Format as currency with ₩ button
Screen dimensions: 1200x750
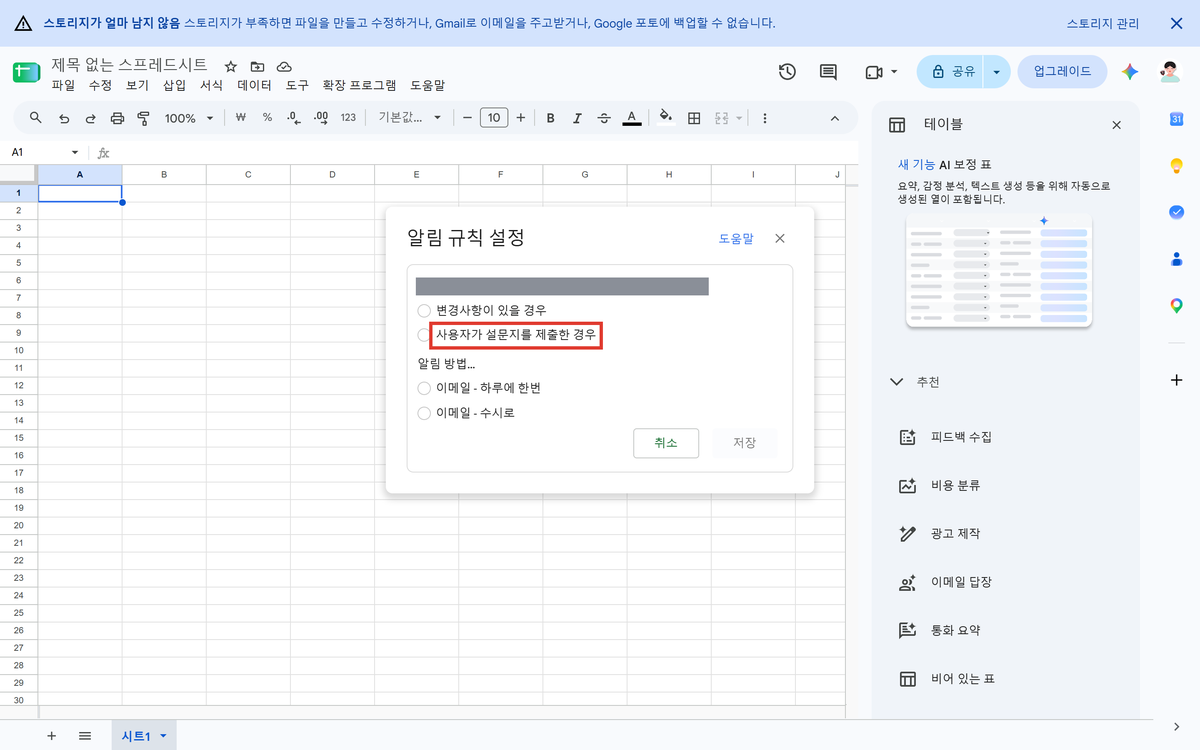pos(241,118)
